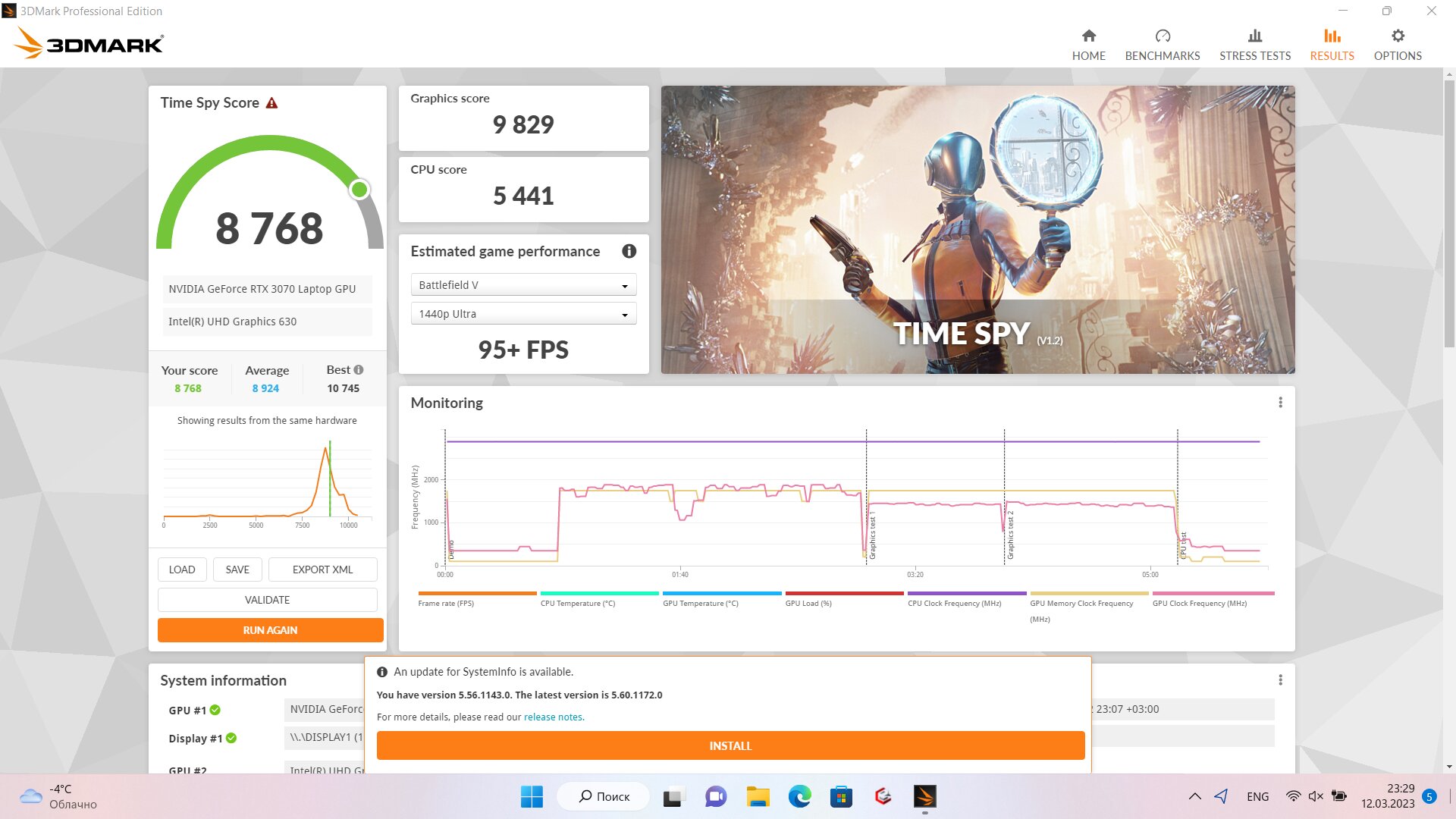Click the GPU #1 green check icon
Image resolution: width=1456 pixels, height=819 pixels.
point(215,711)
